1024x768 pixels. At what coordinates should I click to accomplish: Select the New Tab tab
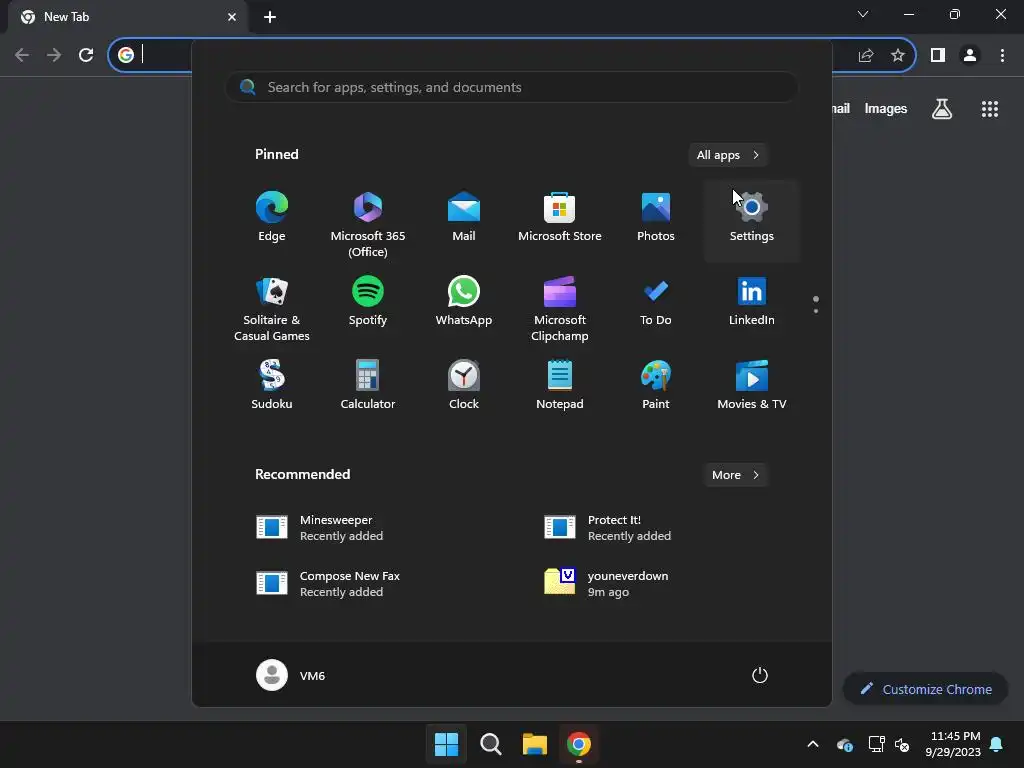point(127,17)
